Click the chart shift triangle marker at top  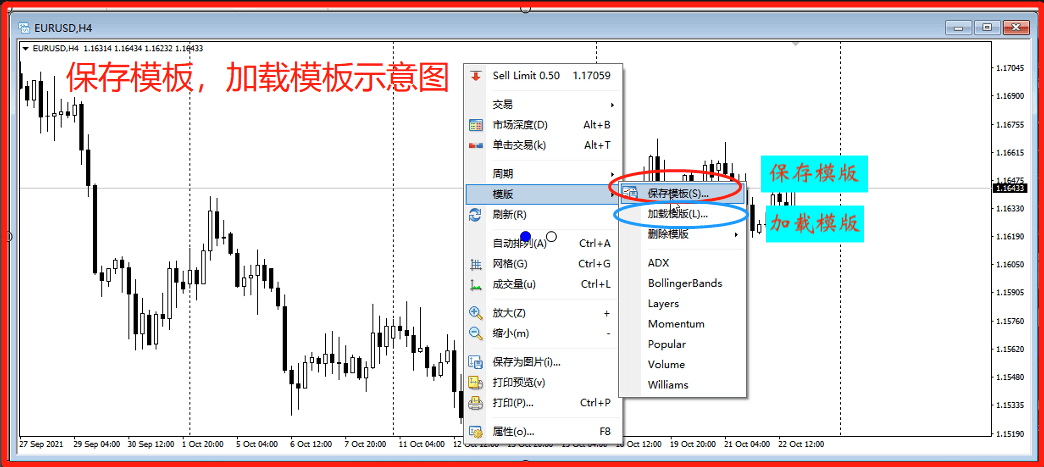[796, 45]
